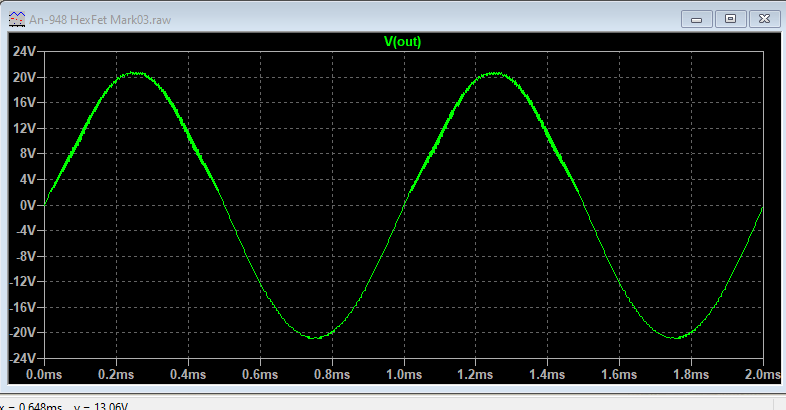
Task: Click the 0.6ms time axis label
Action: point(260,374)
